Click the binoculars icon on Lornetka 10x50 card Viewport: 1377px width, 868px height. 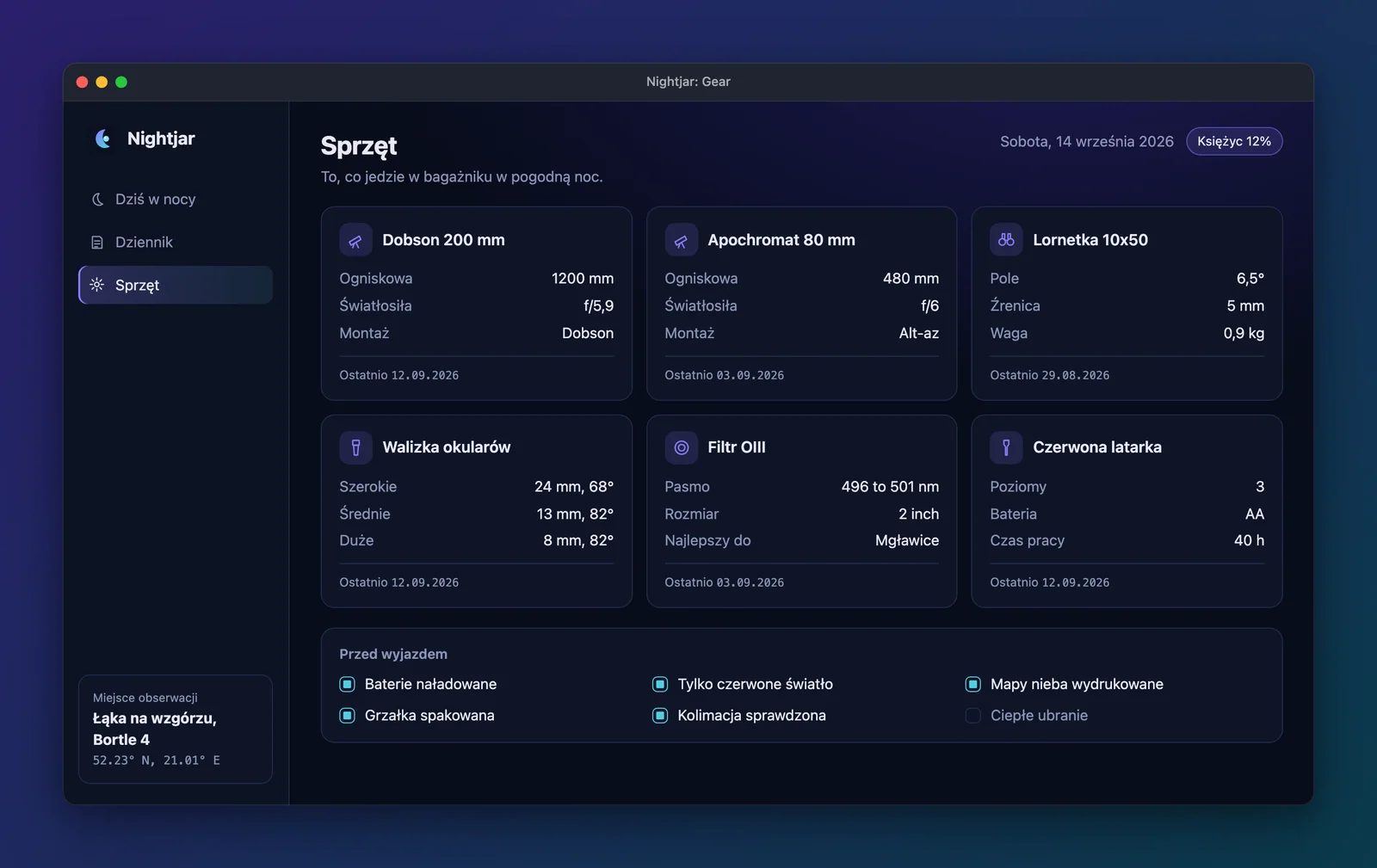tap(1006, 240)
